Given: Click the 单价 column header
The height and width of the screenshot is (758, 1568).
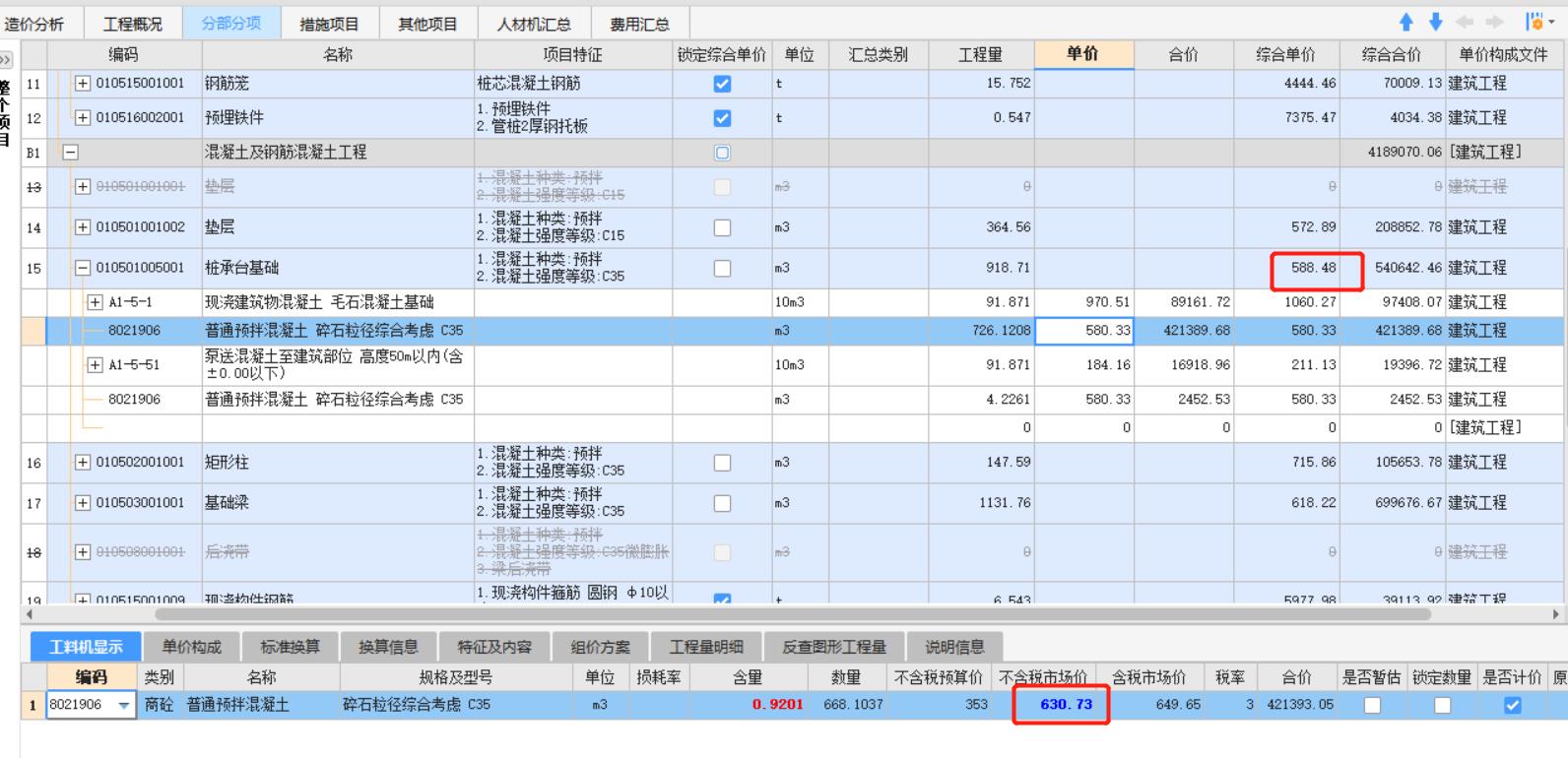Looking at the screenshot, I should 1083,55.
